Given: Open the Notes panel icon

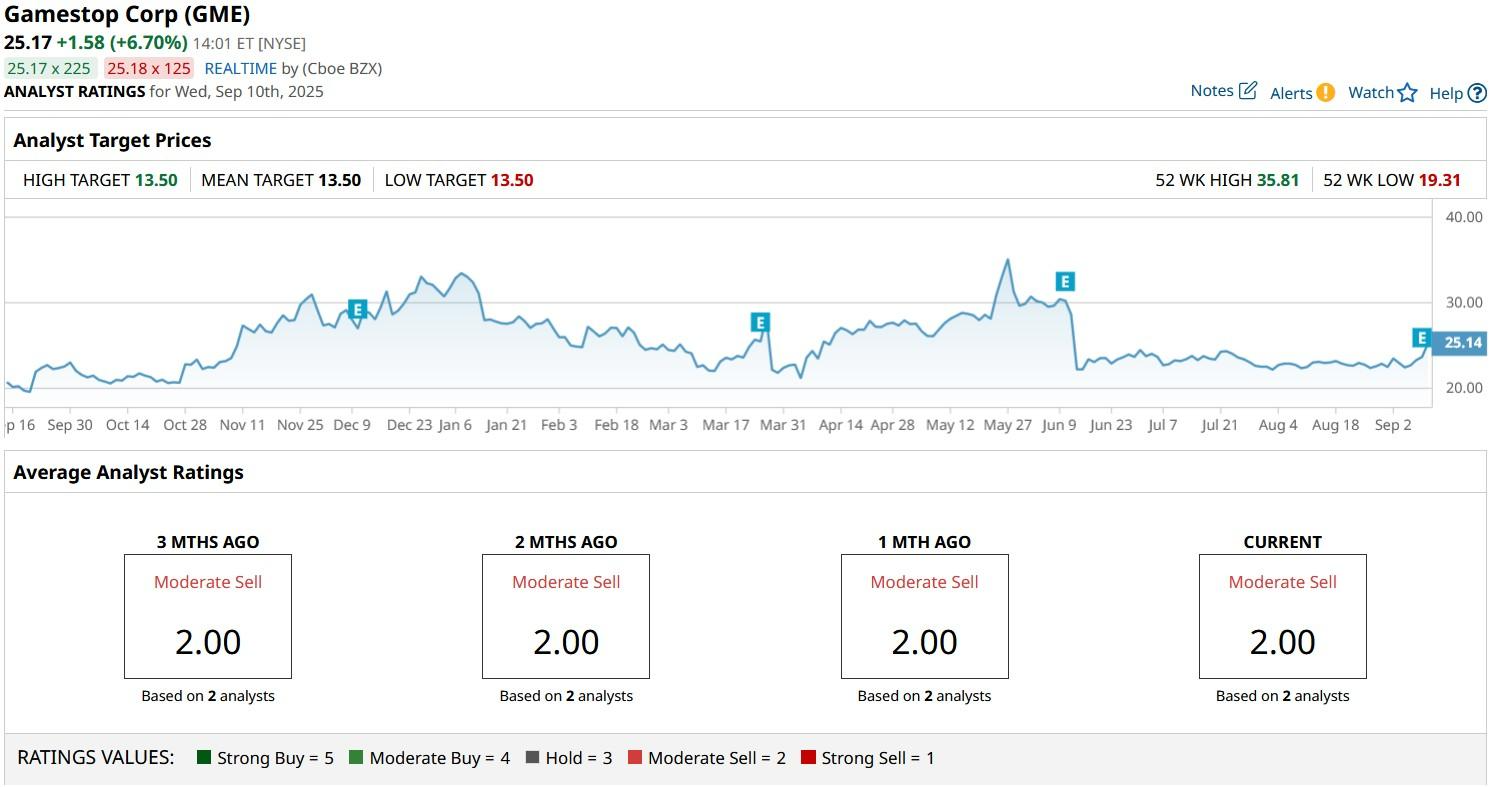Looking at the screenshot, I should (x=1248, y=89).
